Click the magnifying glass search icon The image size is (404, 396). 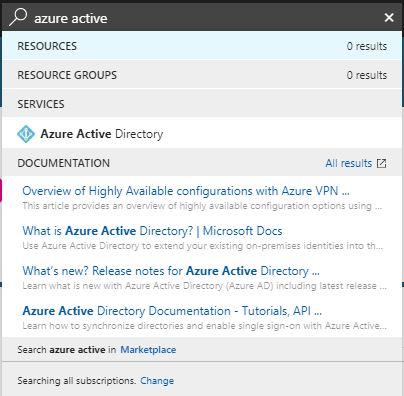pyautogui.click(x=18, y=17)
